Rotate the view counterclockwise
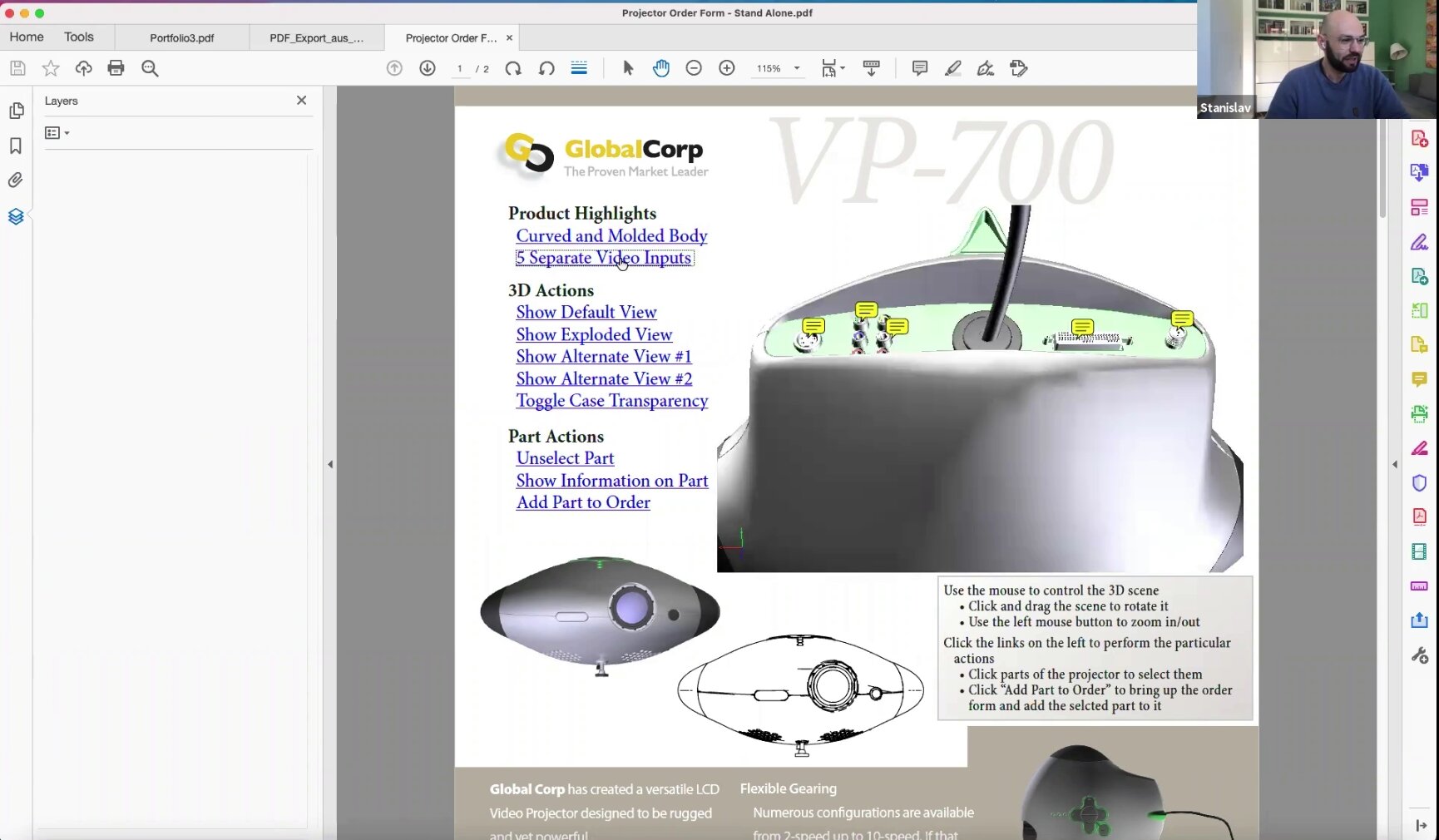The image size is (1439, 840). coord(546,68)
